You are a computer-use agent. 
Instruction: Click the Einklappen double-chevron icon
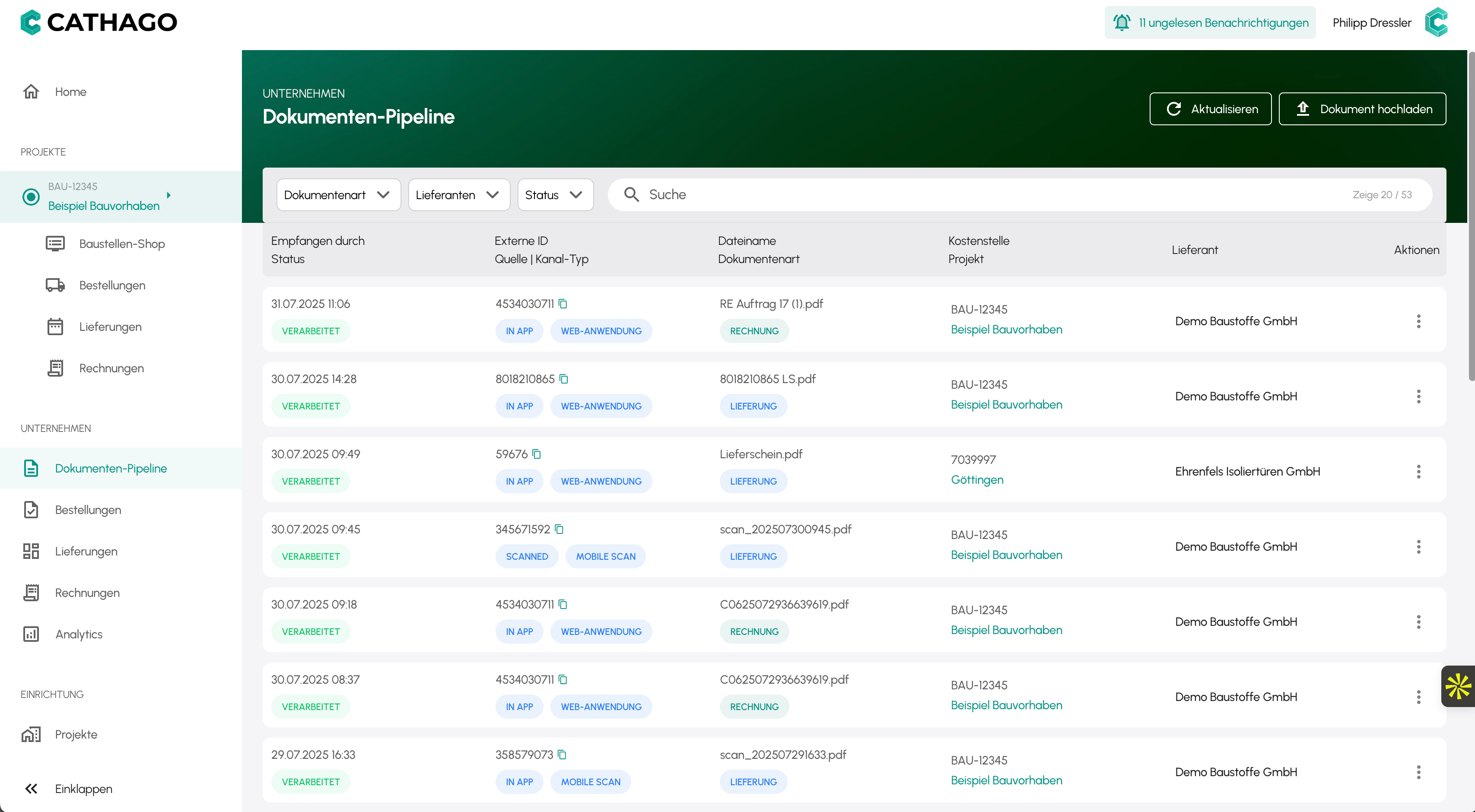point(31,789)
